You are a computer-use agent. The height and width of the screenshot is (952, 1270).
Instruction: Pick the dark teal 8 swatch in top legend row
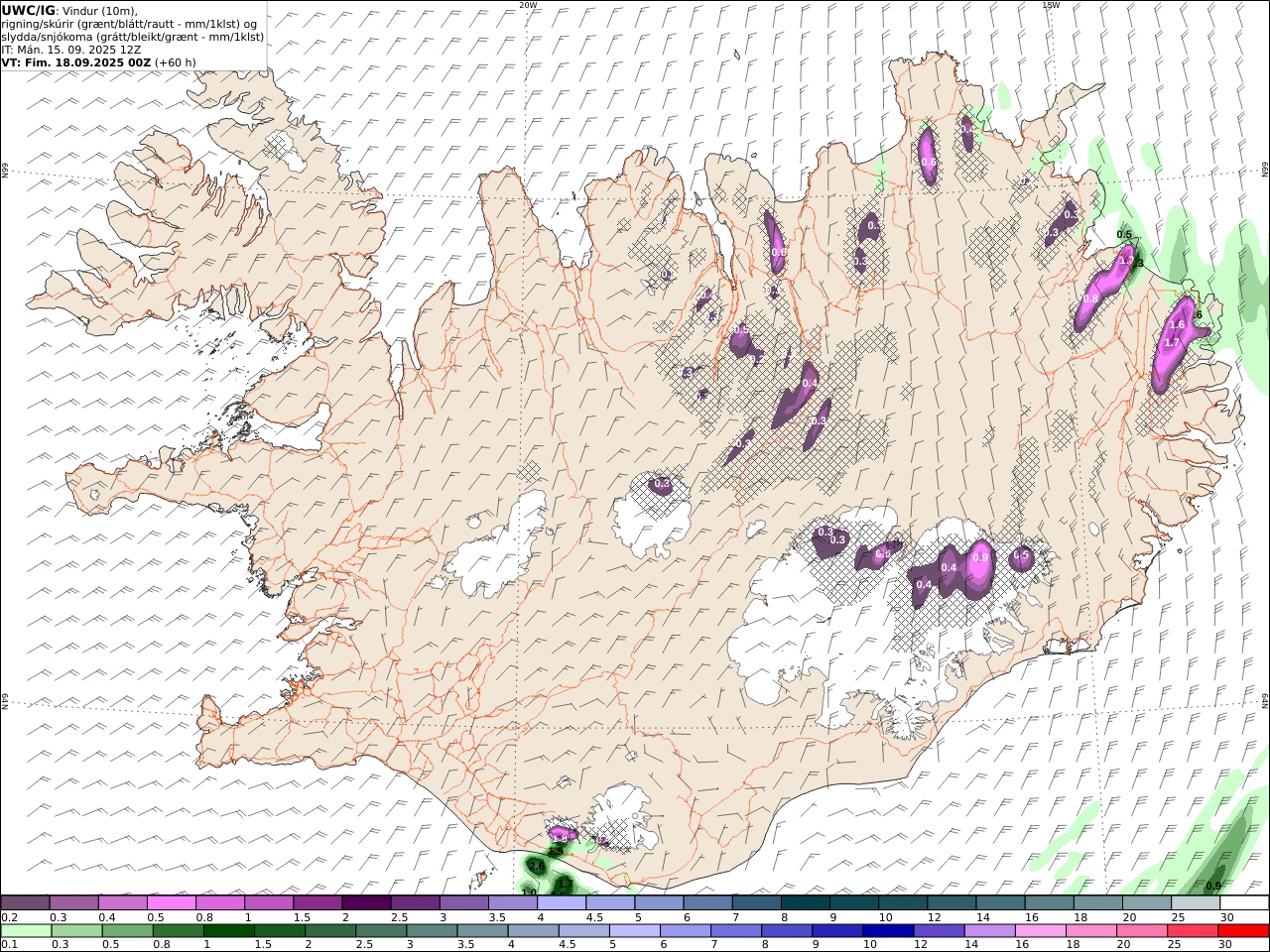[x=804, y=903]
